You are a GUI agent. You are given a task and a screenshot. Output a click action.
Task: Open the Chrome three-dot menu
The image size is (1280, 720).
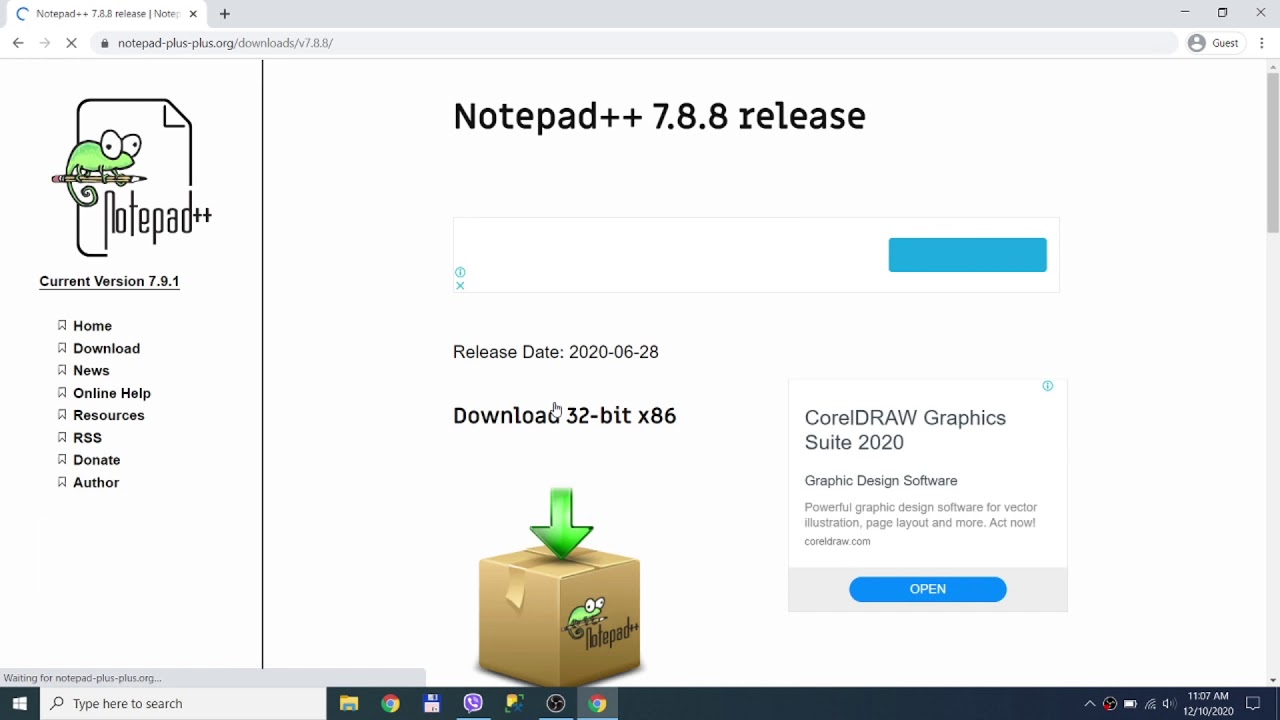(x=1262, y=43)
